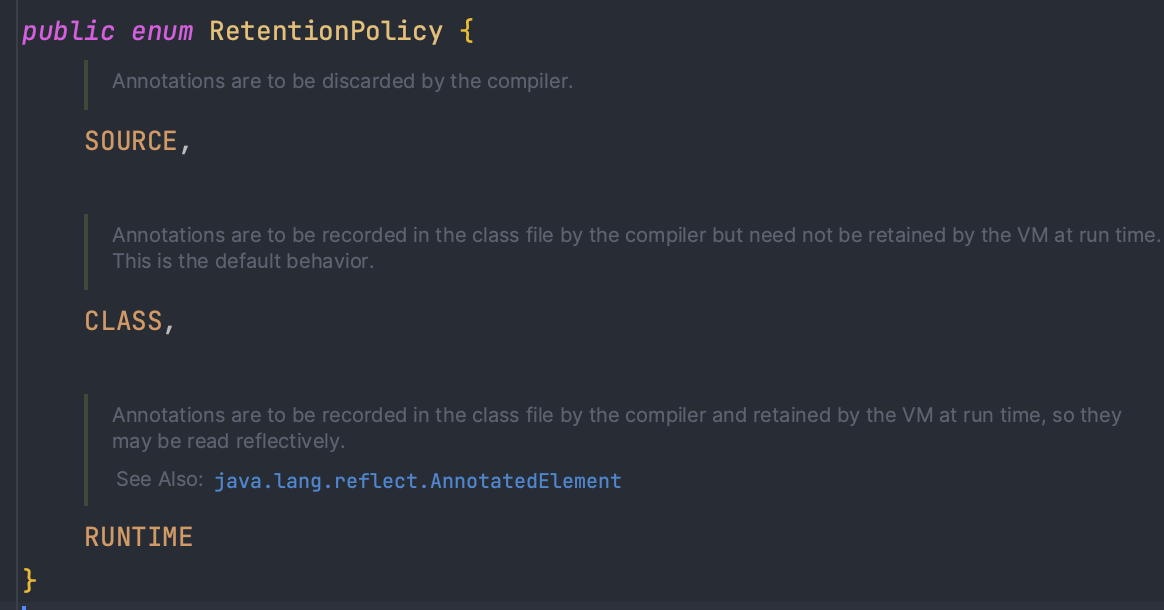The height and width of the screenshot is (610, 1164).
Task: Click the public keyword
Action: click(68, 31)
